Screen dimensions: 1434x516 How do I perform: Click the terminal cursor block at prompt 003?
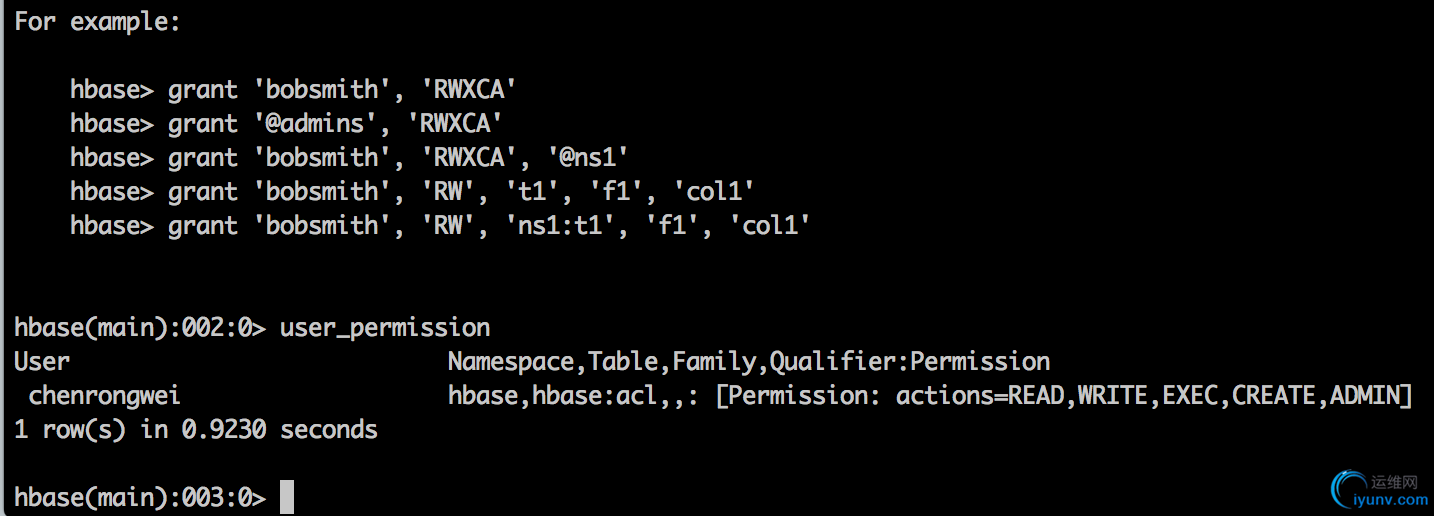tap(287, 497)
